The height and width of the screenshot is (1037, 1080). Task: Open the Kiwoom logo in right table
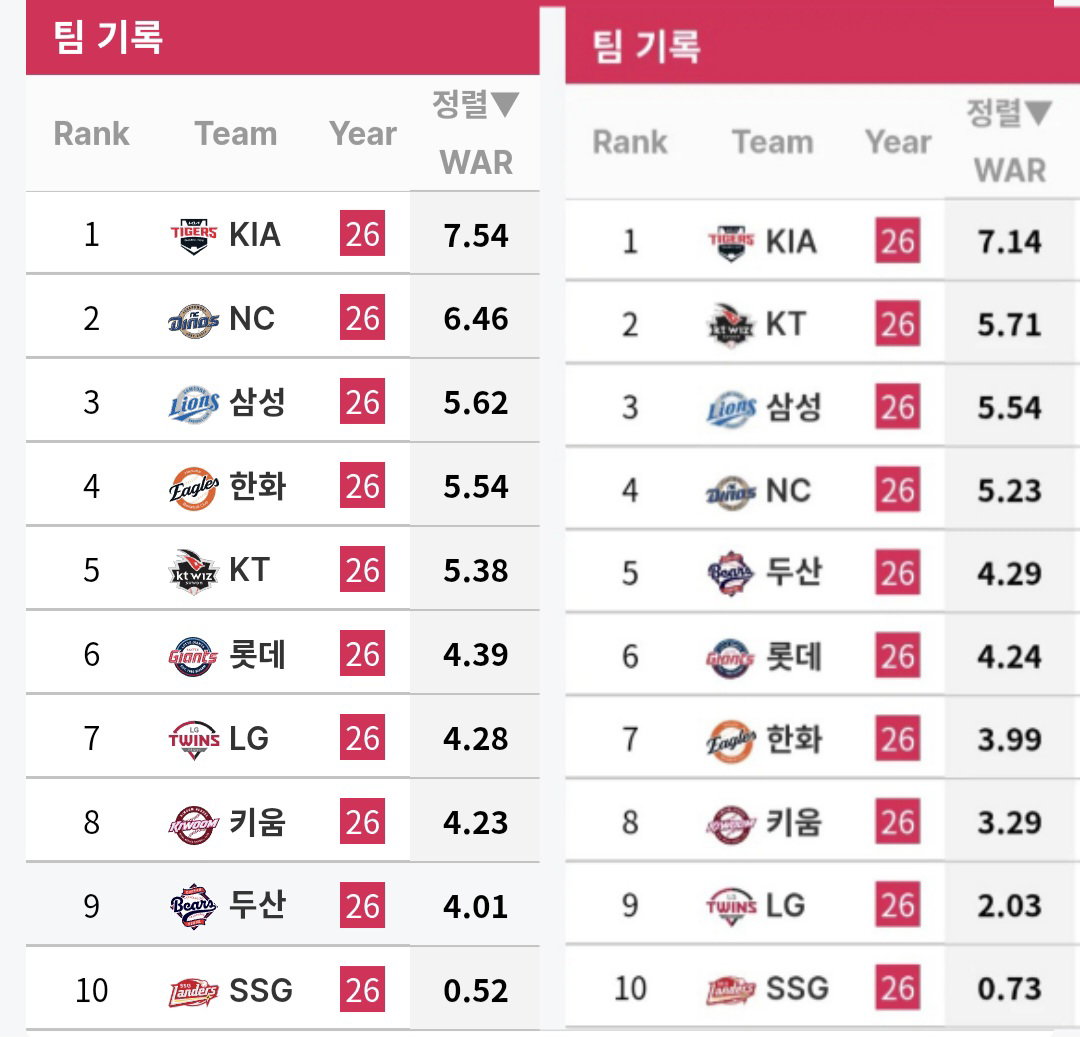pyautogui.click(x=731, y=824)
